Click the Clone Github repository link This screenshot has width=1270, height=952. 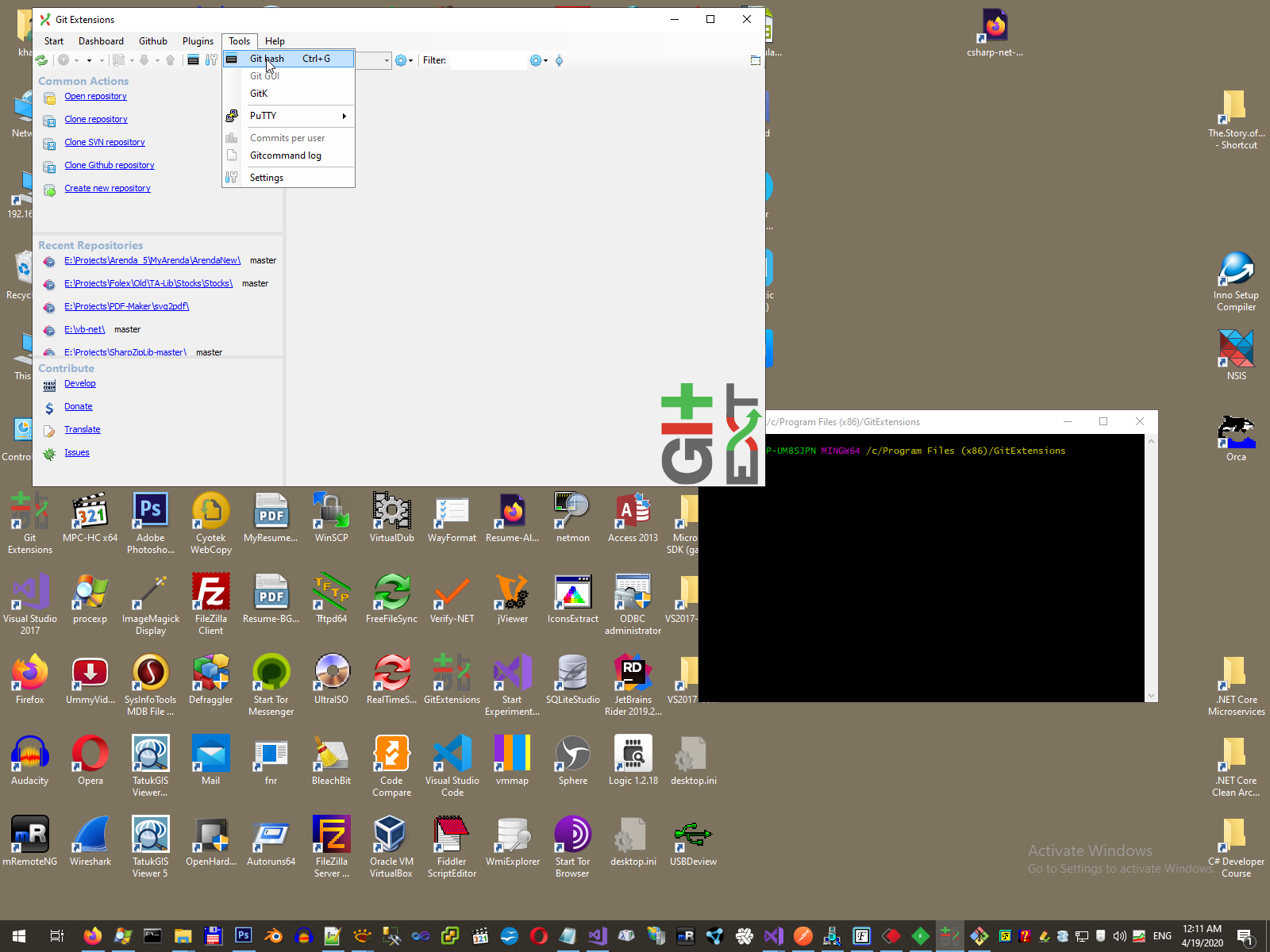[x=110, y=165]
